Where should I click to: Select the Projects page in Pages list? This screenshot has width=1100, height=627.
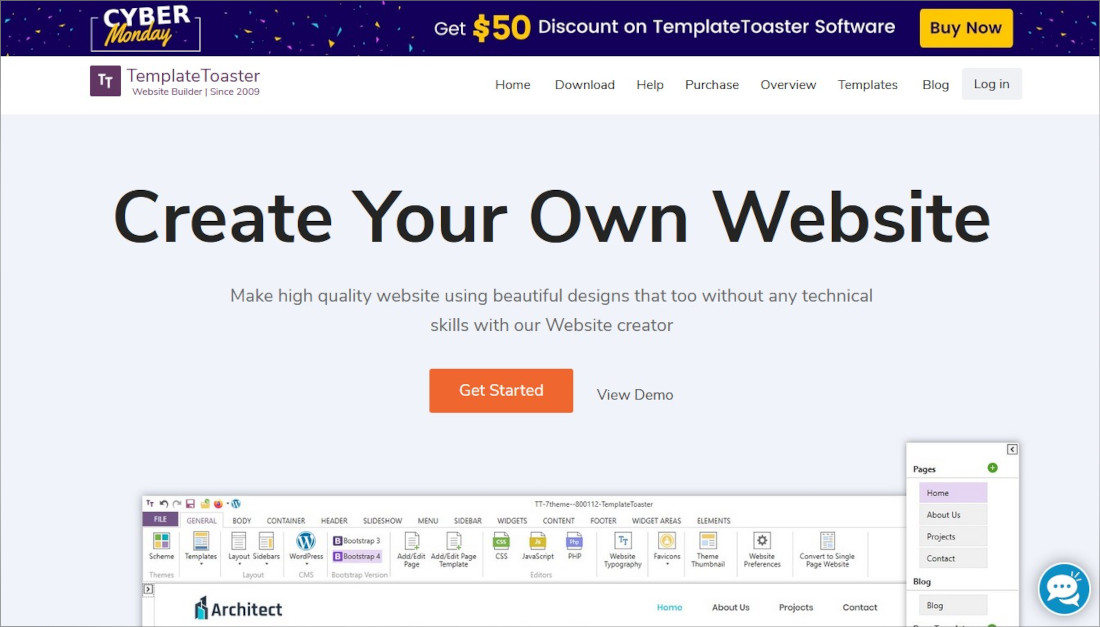953,537
